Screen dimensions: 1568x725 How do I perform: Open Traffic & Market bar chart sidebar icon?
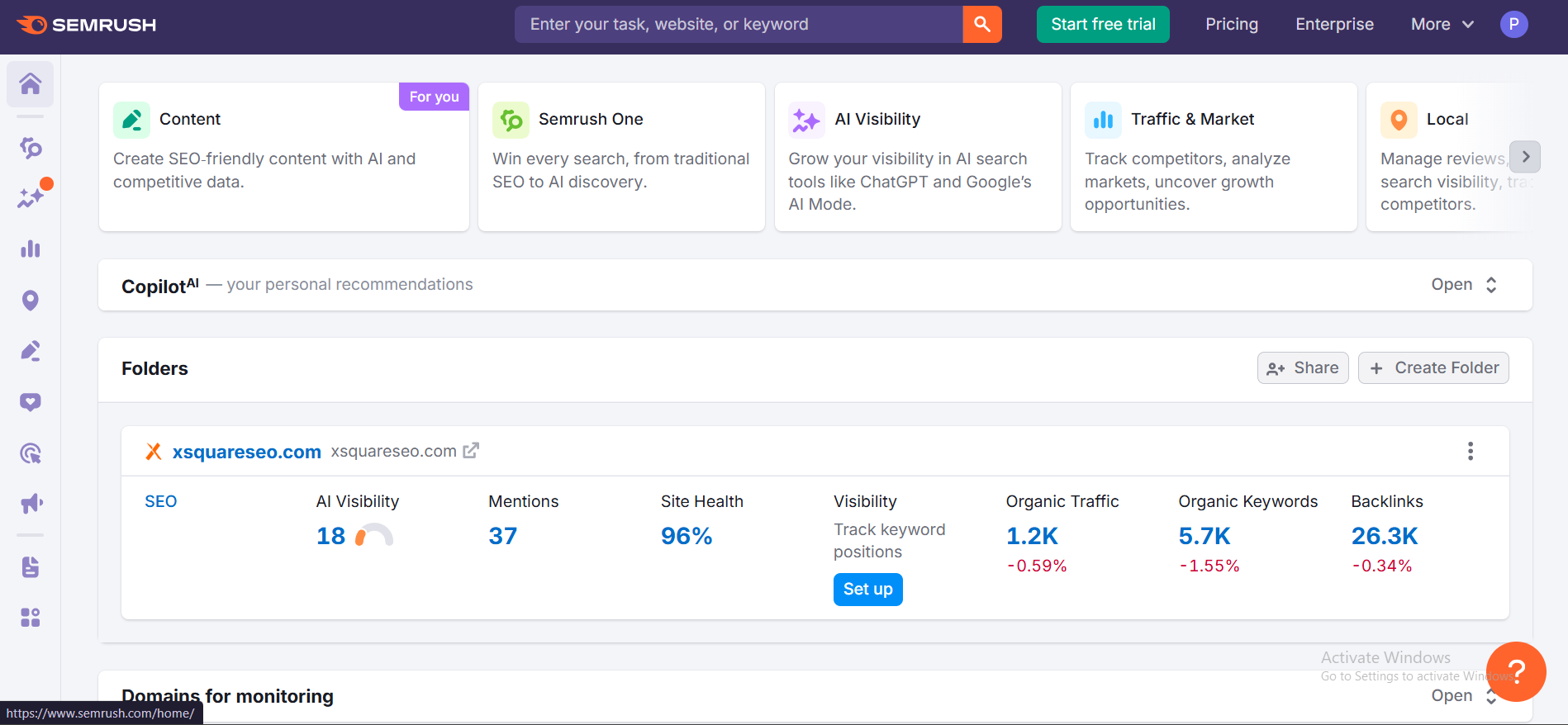(x=31, y=249)
